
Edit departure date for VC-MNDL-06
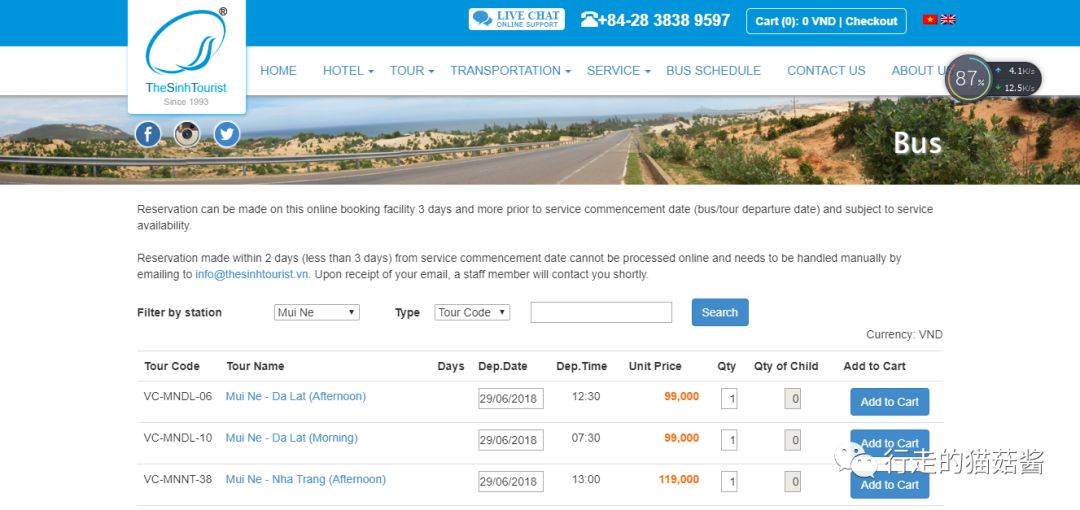(510, 398)
